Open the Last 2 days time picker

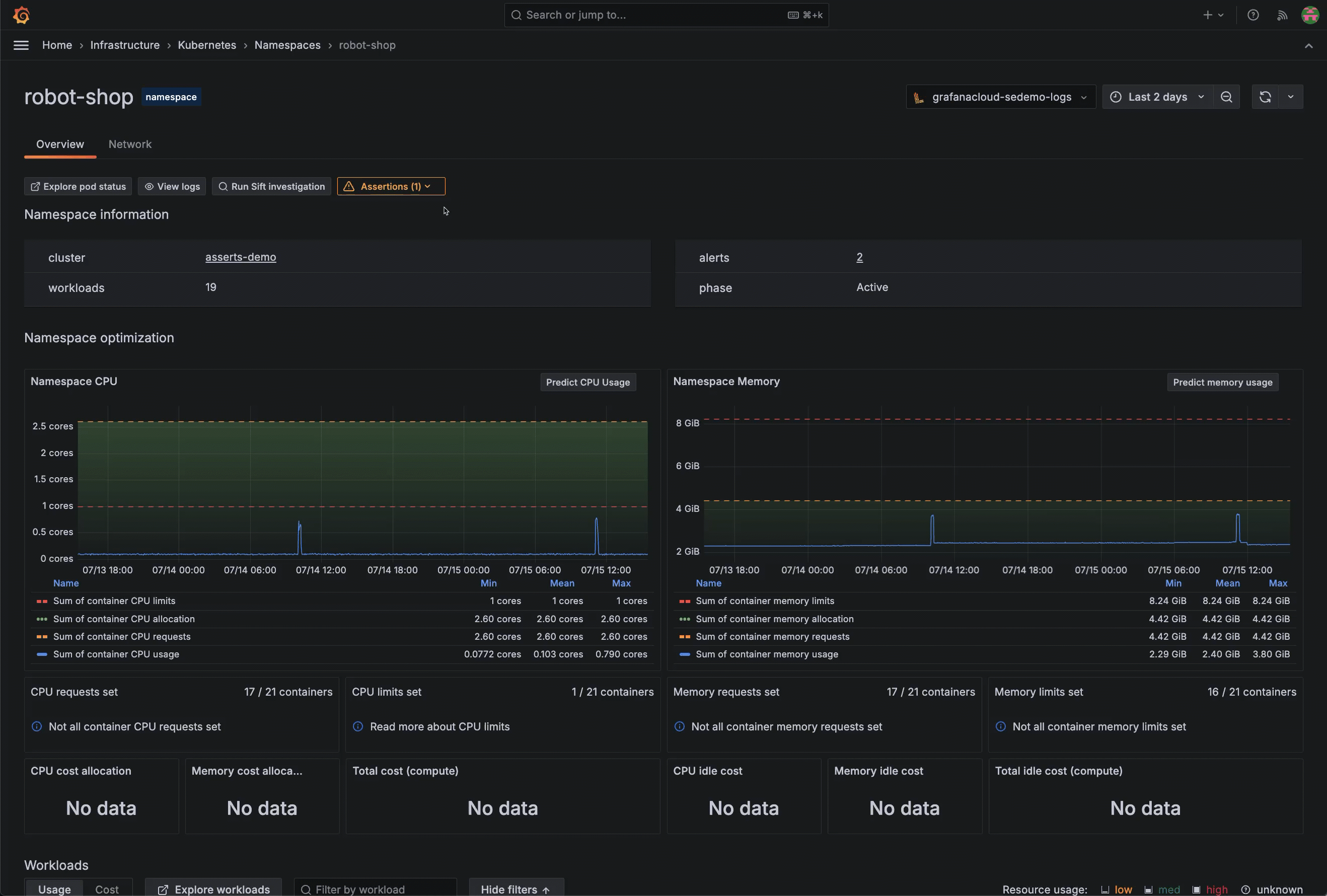(1157, 97)
